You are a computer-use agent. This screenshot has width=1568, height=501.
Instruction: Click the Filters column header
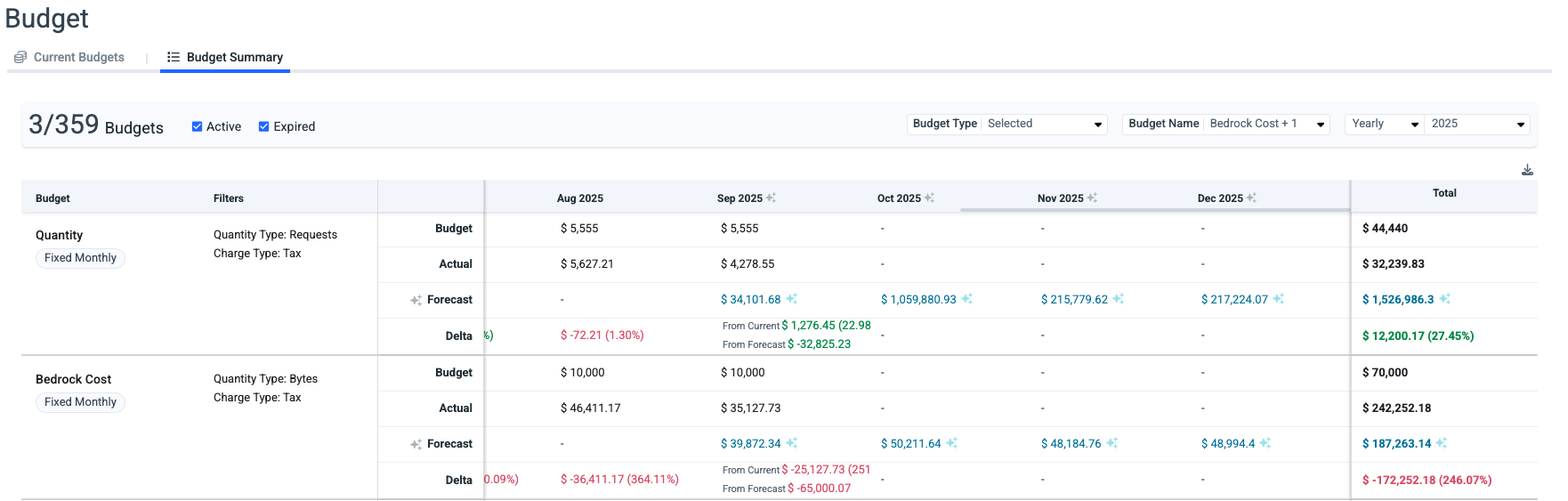[x=229, y=198]
